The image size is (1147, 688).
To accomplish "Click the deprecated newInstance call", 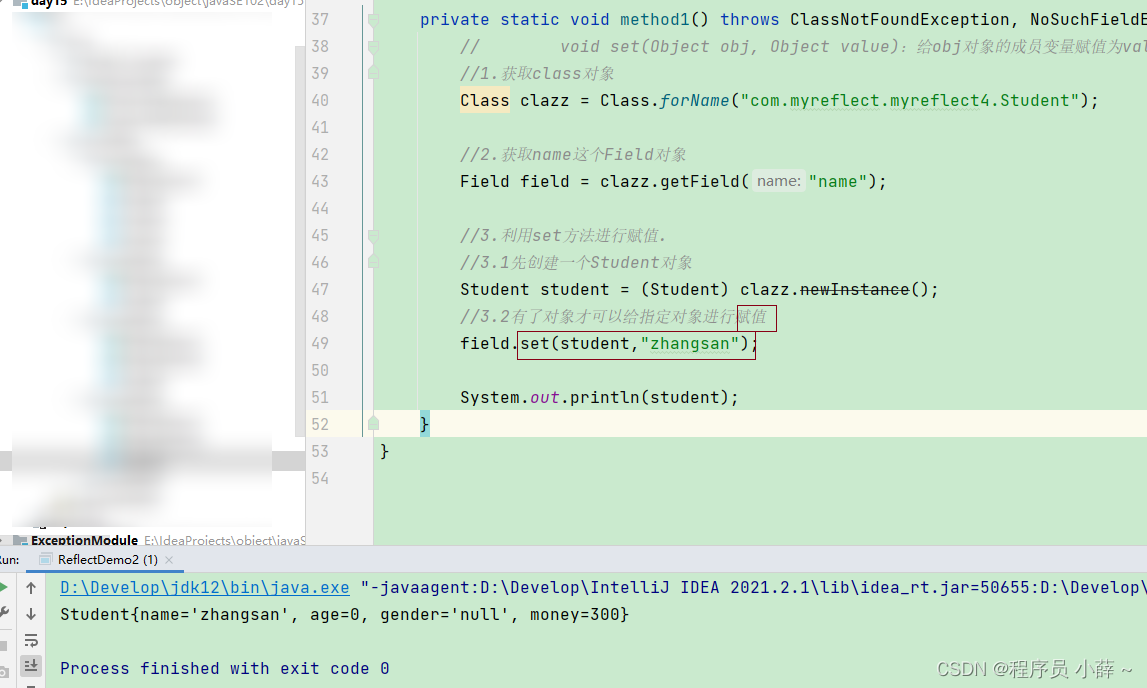I will point(854,290).
